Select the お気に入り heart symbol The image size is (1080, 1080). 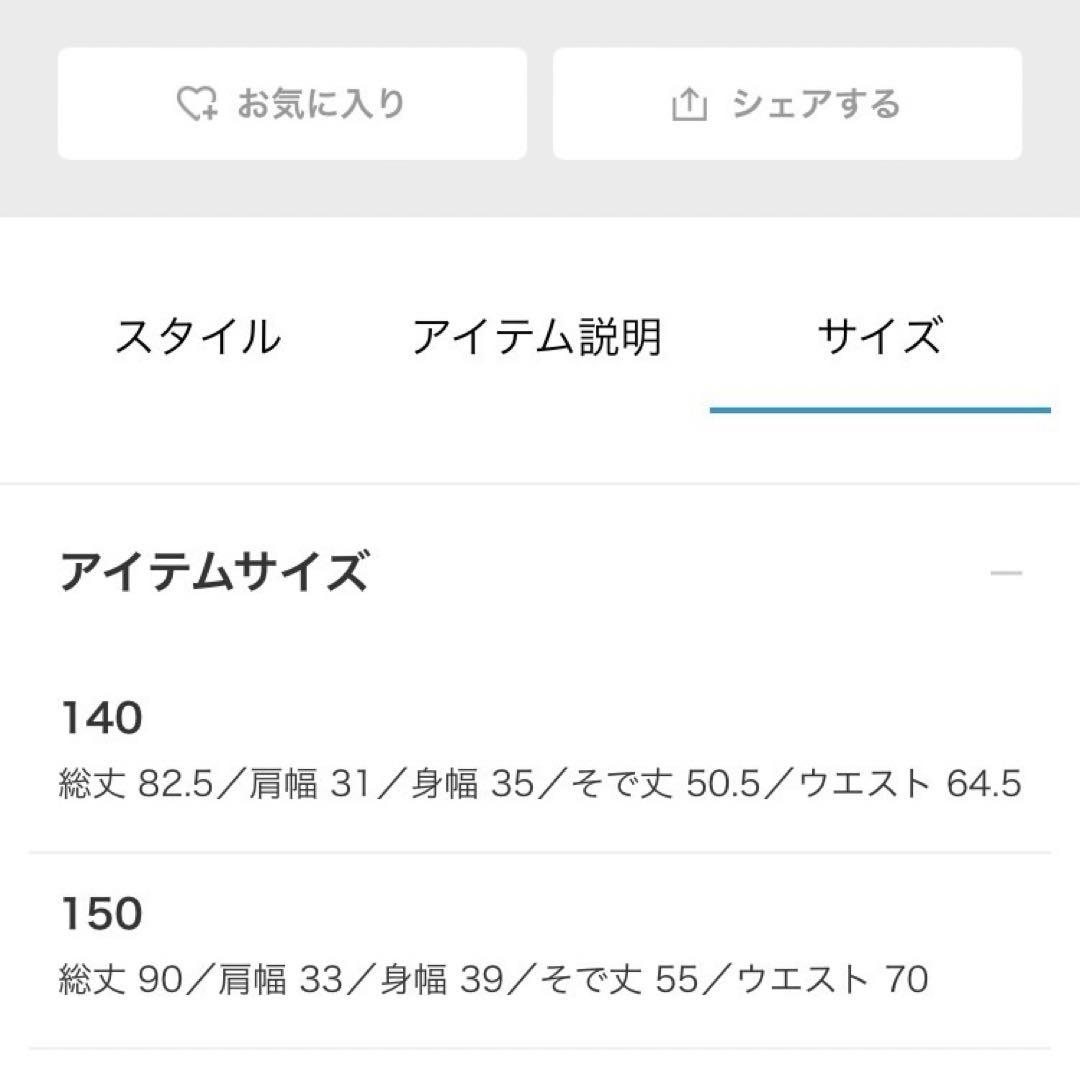(197, 101)
